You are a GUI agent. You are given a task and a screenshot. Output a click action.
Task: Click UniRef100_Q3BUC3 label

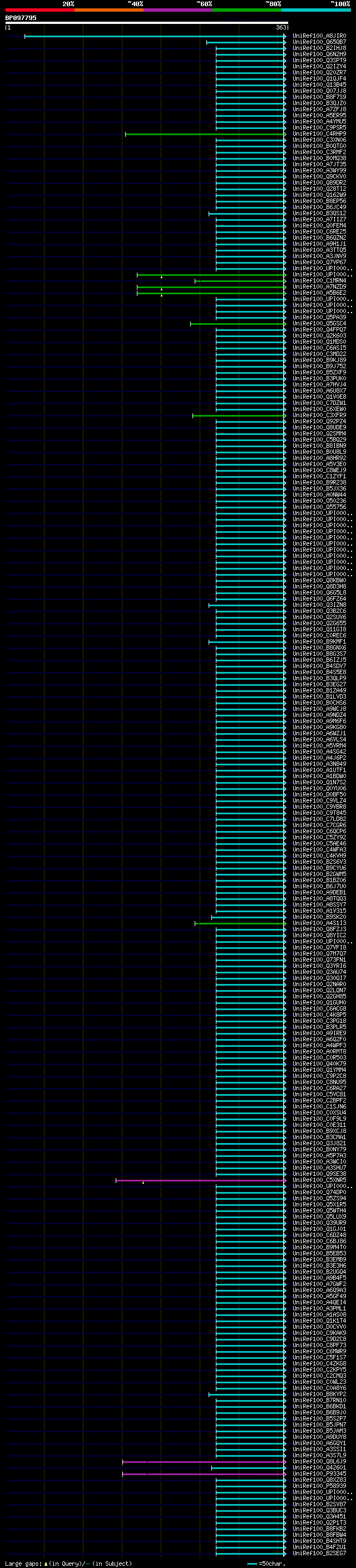tap(319, 1511)
